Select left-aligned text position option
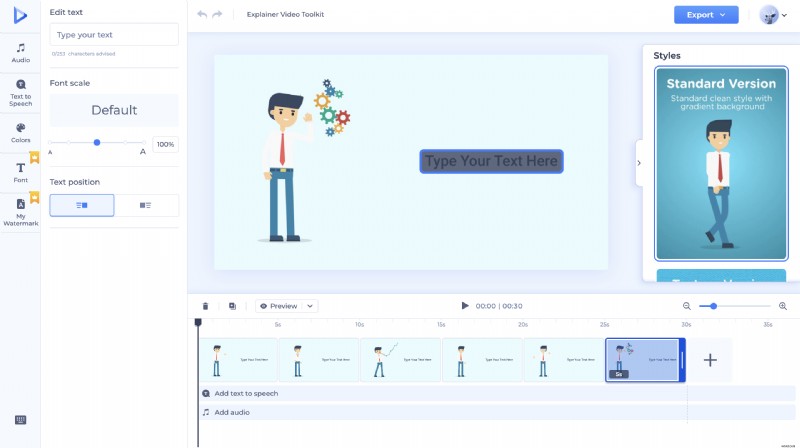The height and width of the screenshot is (448, 800). [82, 205]
